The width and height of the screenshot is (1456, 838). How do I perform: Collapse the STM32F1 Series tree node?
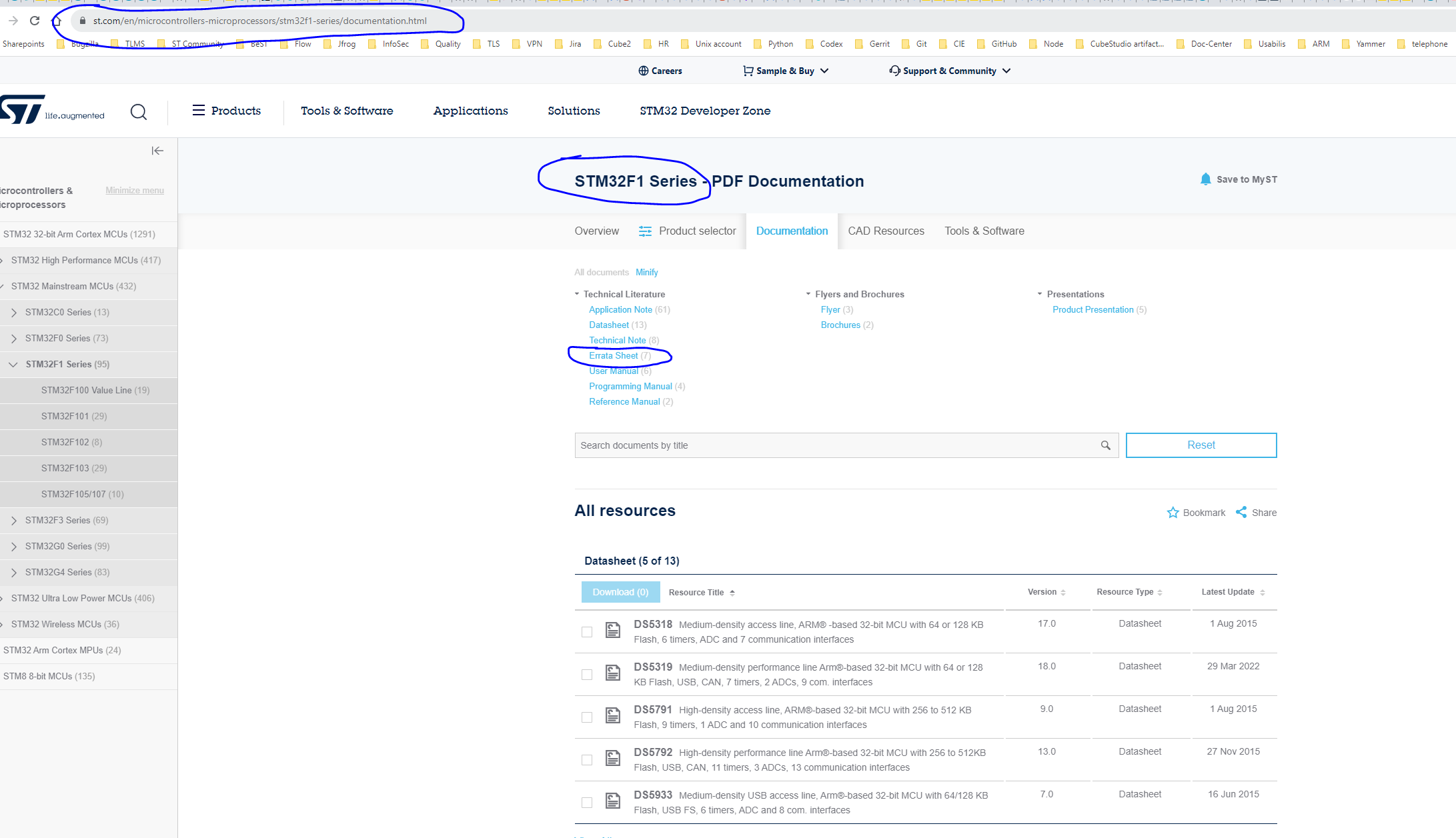tap(13, 365)
